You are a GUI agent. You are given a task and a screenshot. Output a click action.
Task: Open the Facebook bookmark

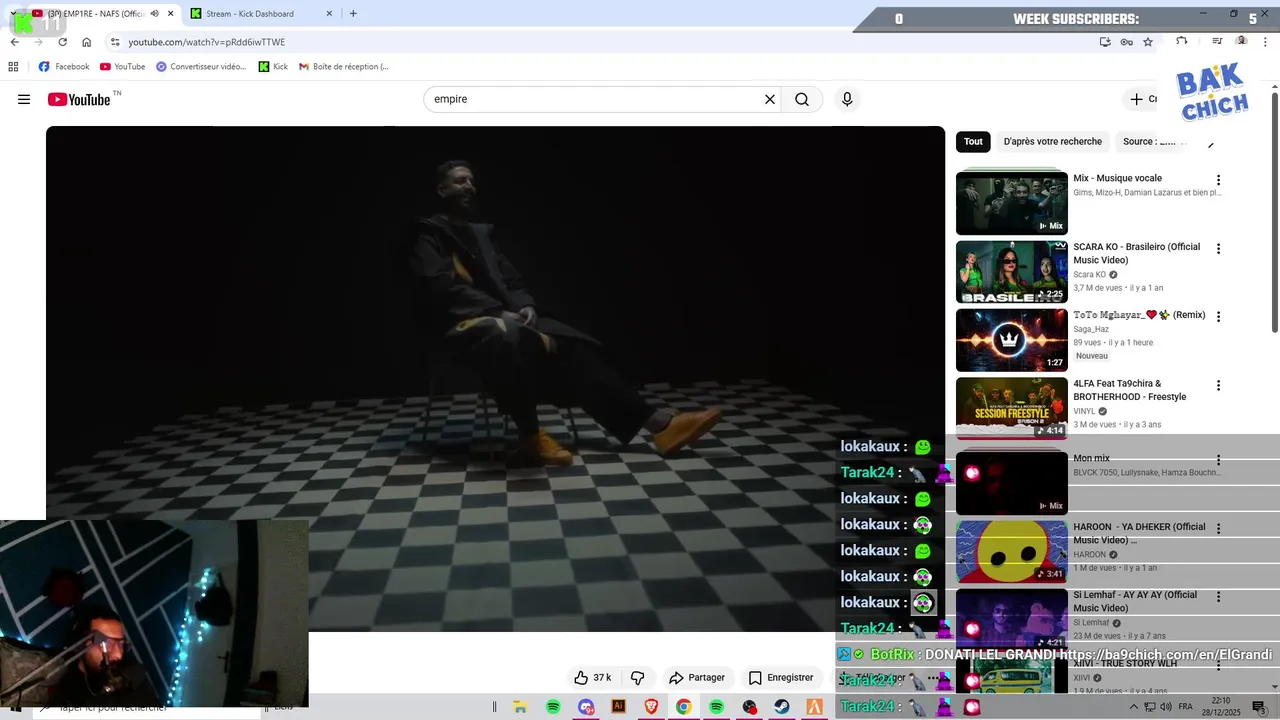click(64, 67)
